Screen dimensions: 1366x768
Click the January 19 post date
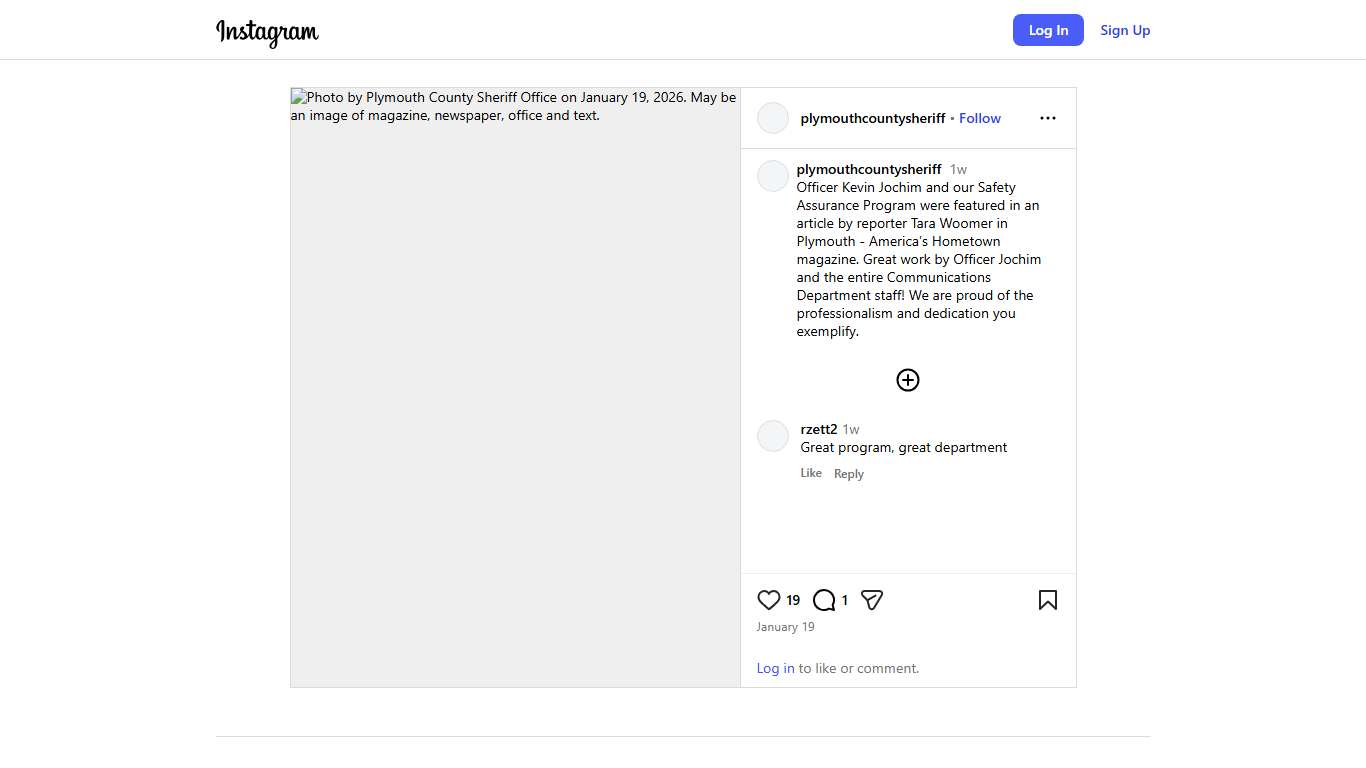pos(785,627)
